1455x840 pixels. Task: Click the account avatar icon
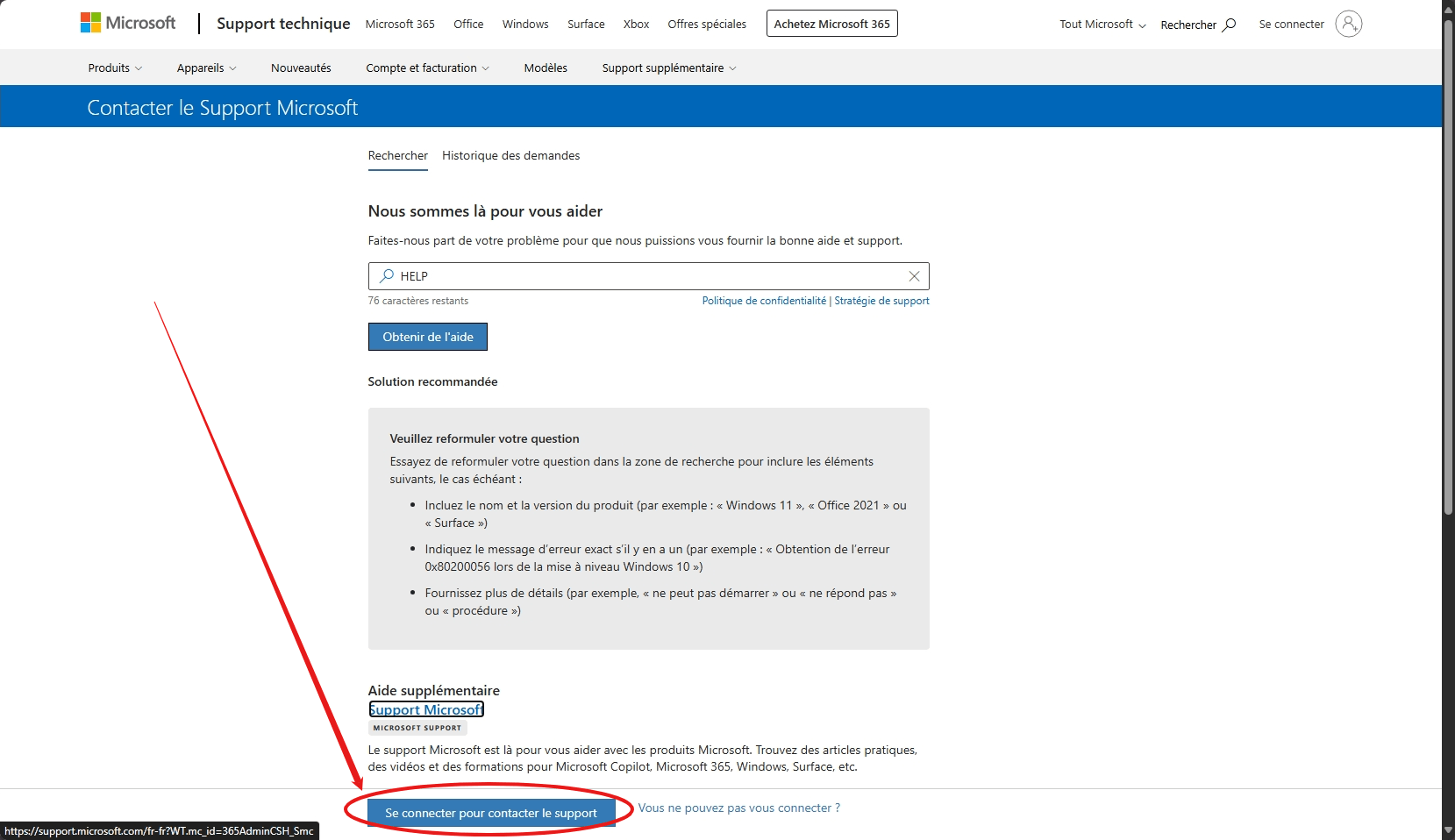[1349, 24]
